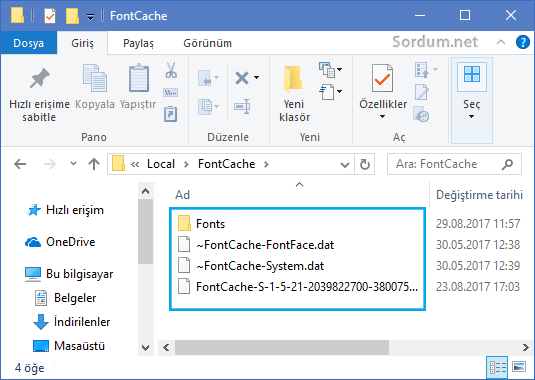Click the horizontal scrollbar thumb
Viewport: 535px width, 380px height.
point(282,348)
